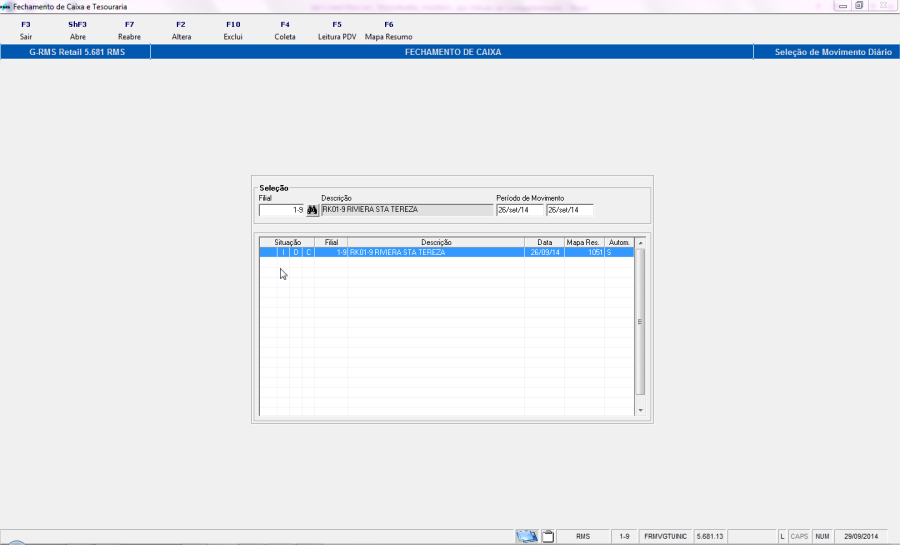
Task: Click the F7 Reabre toolbar button
Action: 129,30
